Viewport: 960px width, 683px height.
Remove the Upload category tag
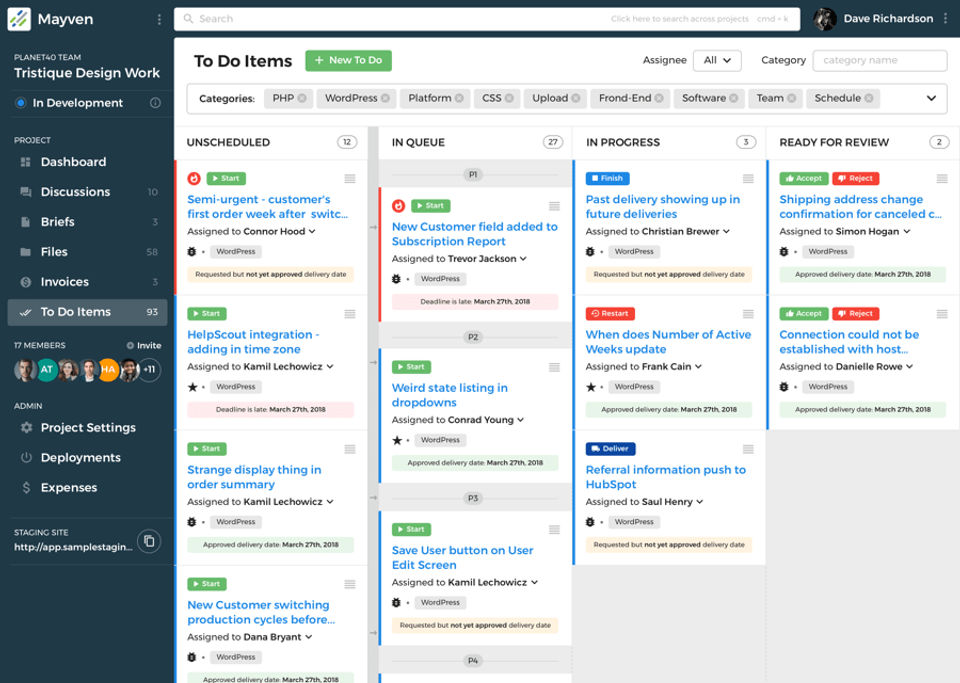576,99
